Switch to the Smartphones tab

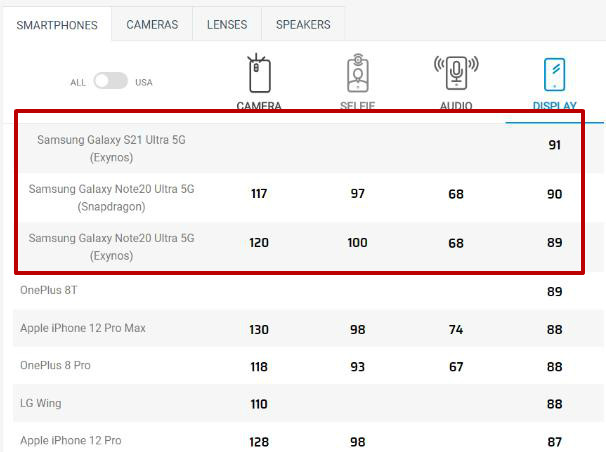(x=57, y=25)
